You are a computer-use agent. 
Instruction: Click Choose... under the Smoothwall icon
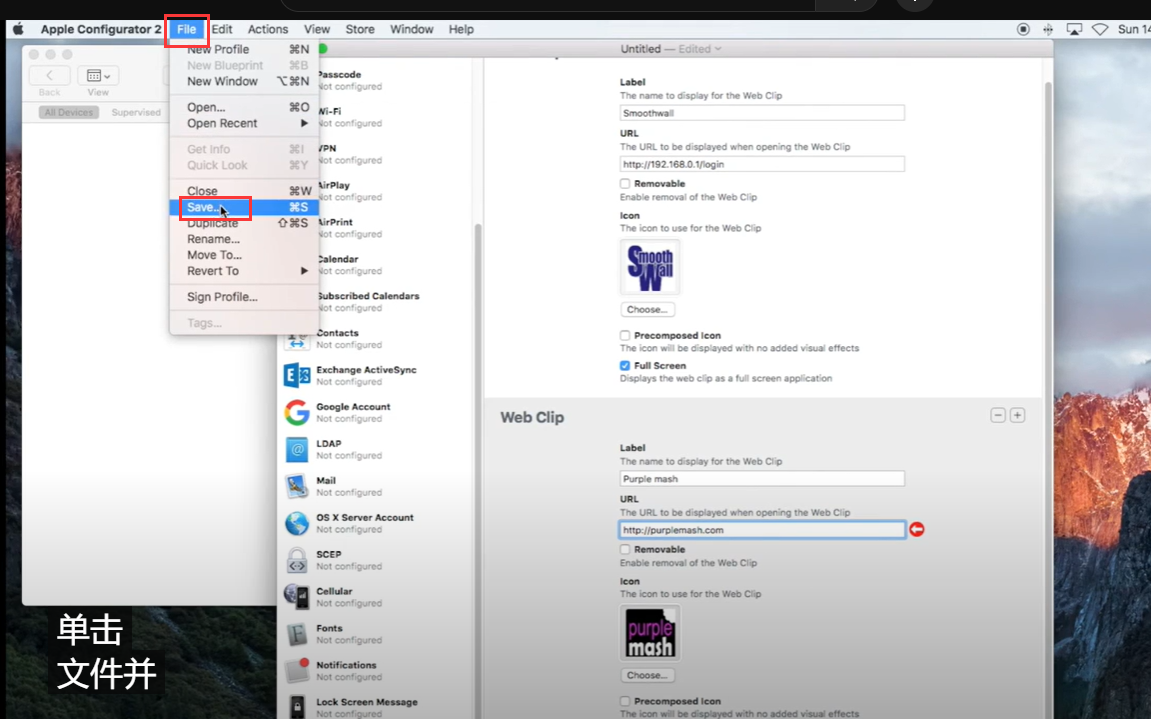coord(647,310)
